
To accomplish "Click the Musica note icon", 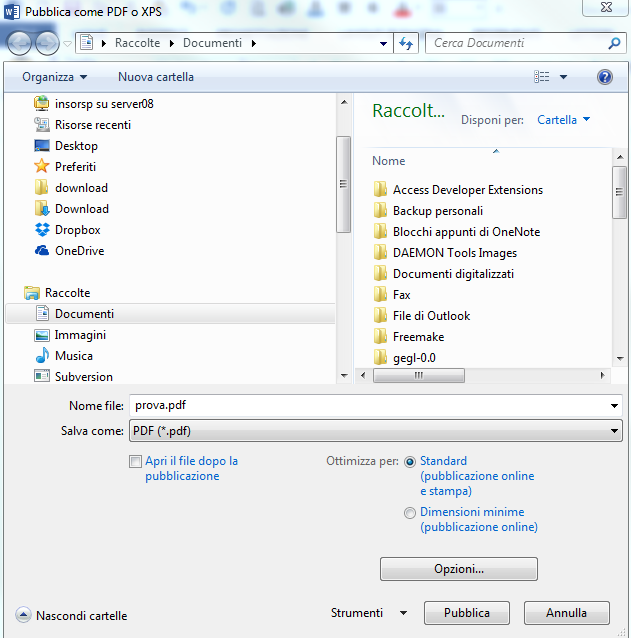I will click(x=42, y=356).
